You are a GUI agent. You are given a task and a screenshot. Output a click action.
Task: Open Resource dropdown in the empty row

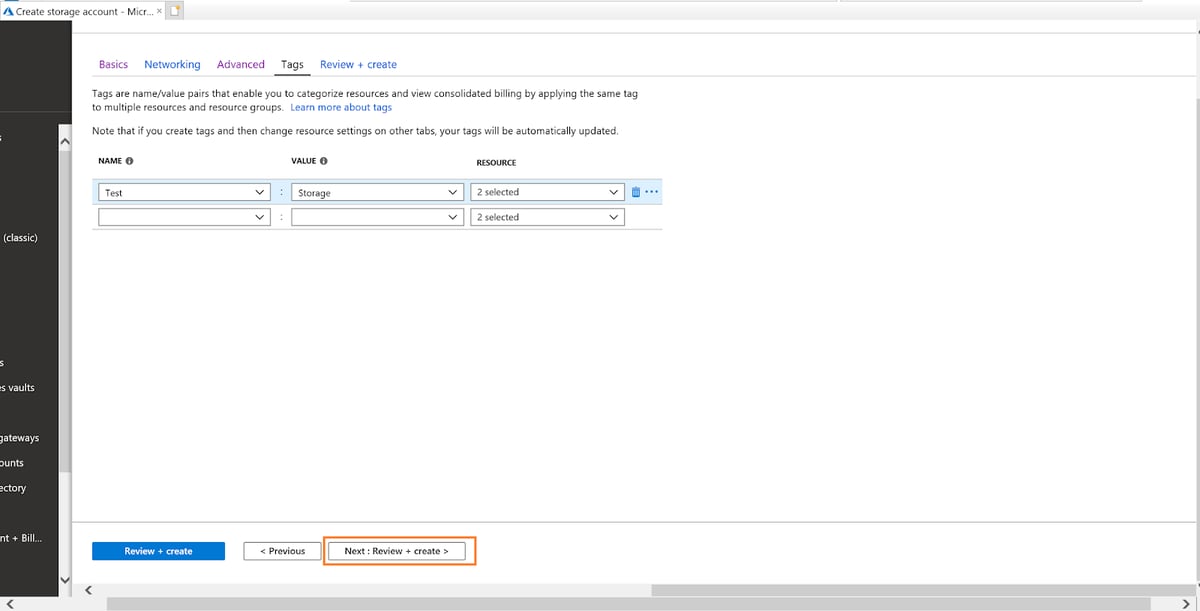point(547,217)
